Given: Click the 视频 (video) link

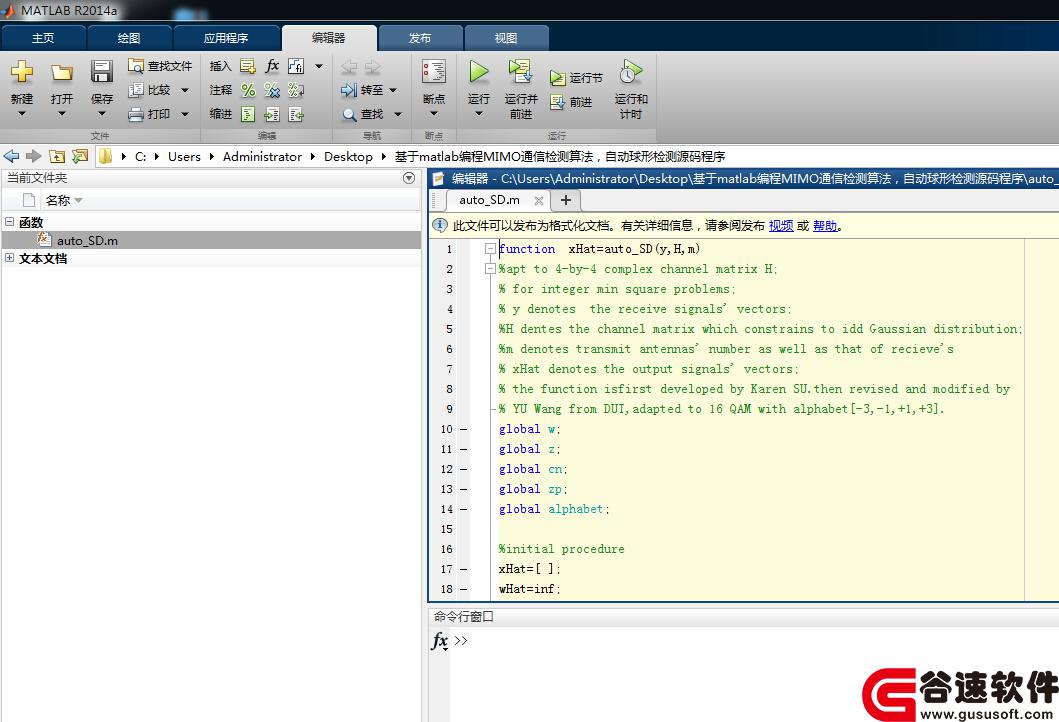Looking at the screenshot, I should click(x=781, y=226).
